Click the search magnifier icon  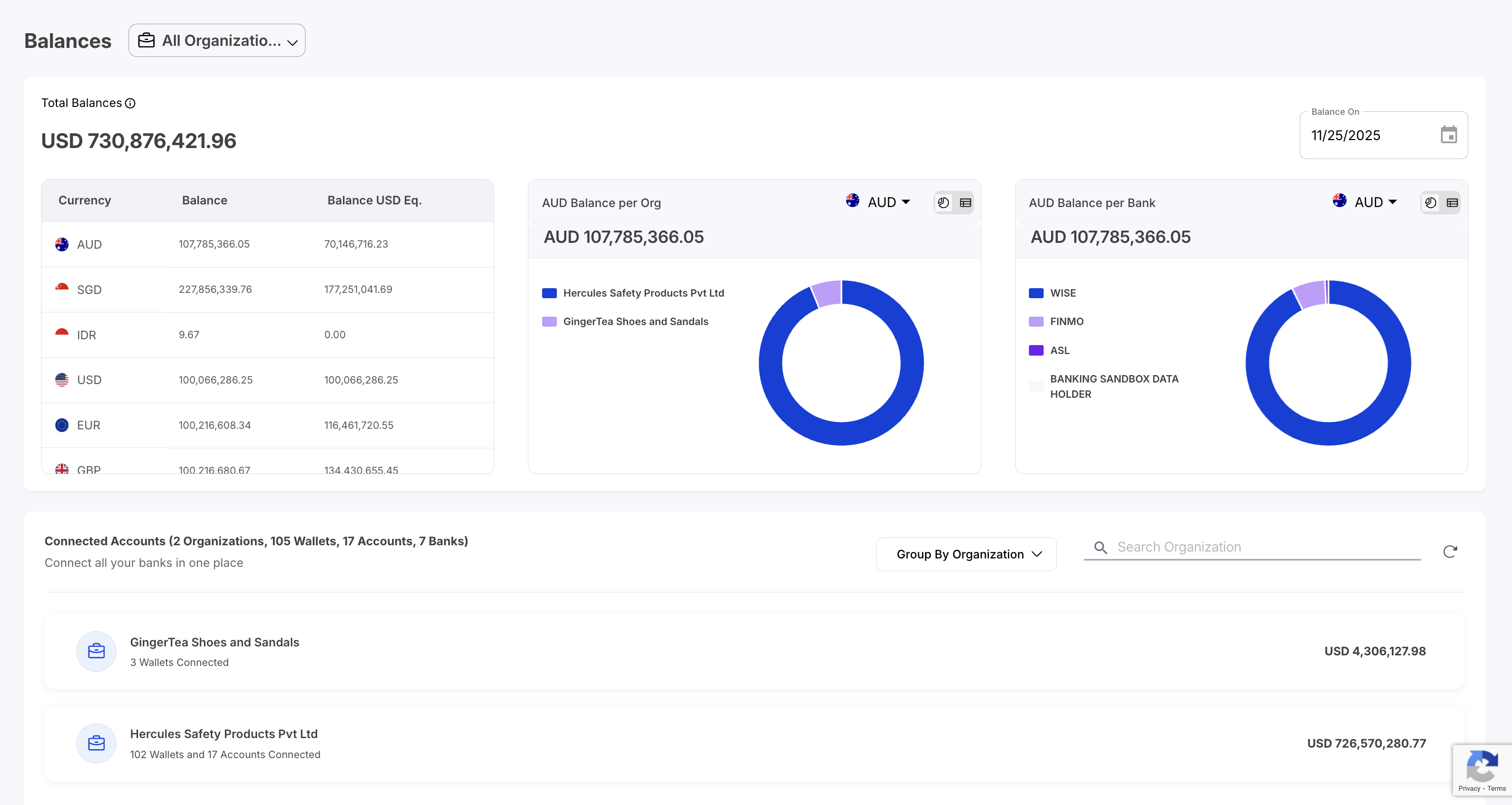tap(1101, 547)
